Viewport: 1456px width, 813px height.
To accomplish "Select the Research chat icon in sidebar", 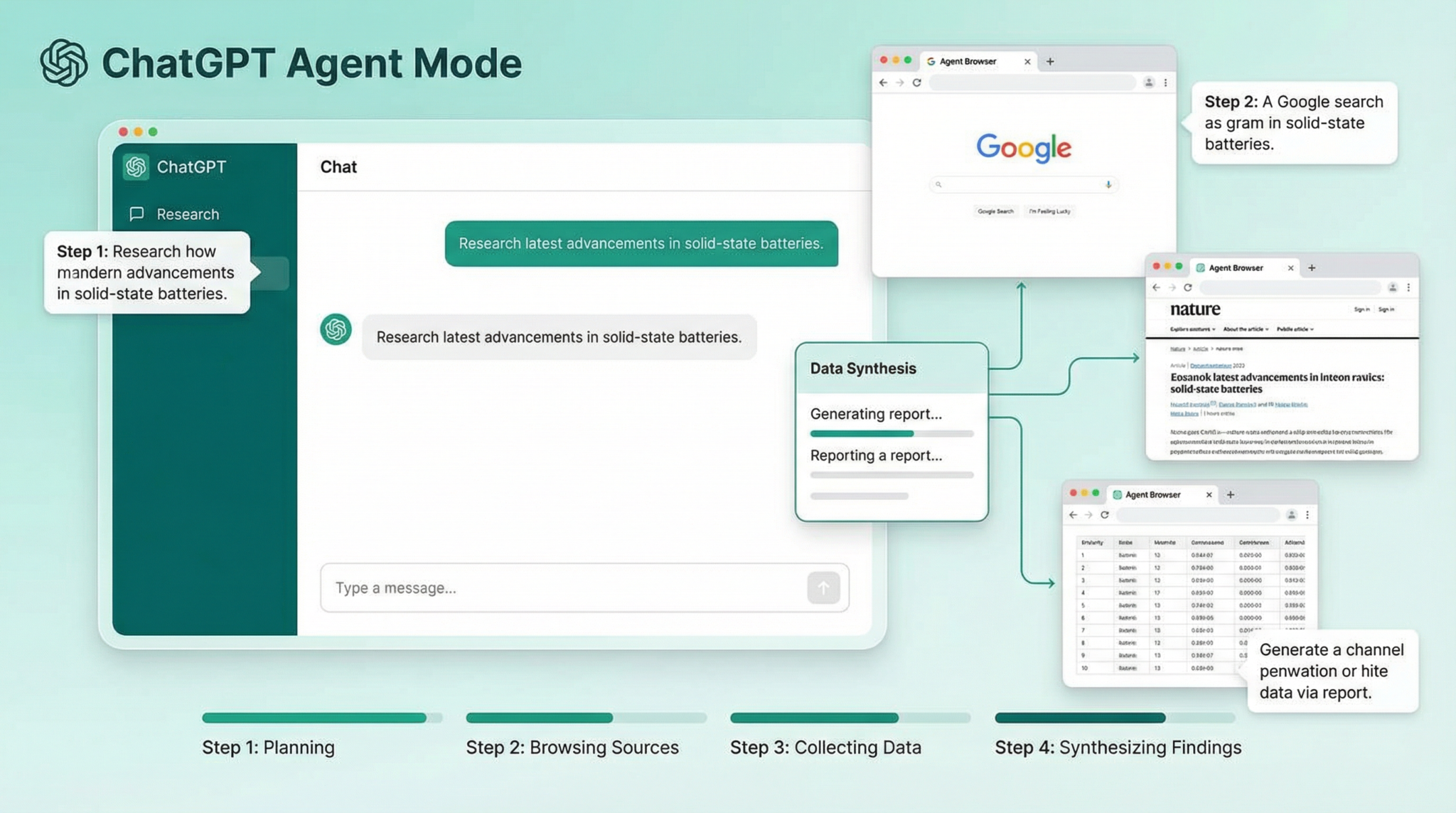I will tap(136, 214).
